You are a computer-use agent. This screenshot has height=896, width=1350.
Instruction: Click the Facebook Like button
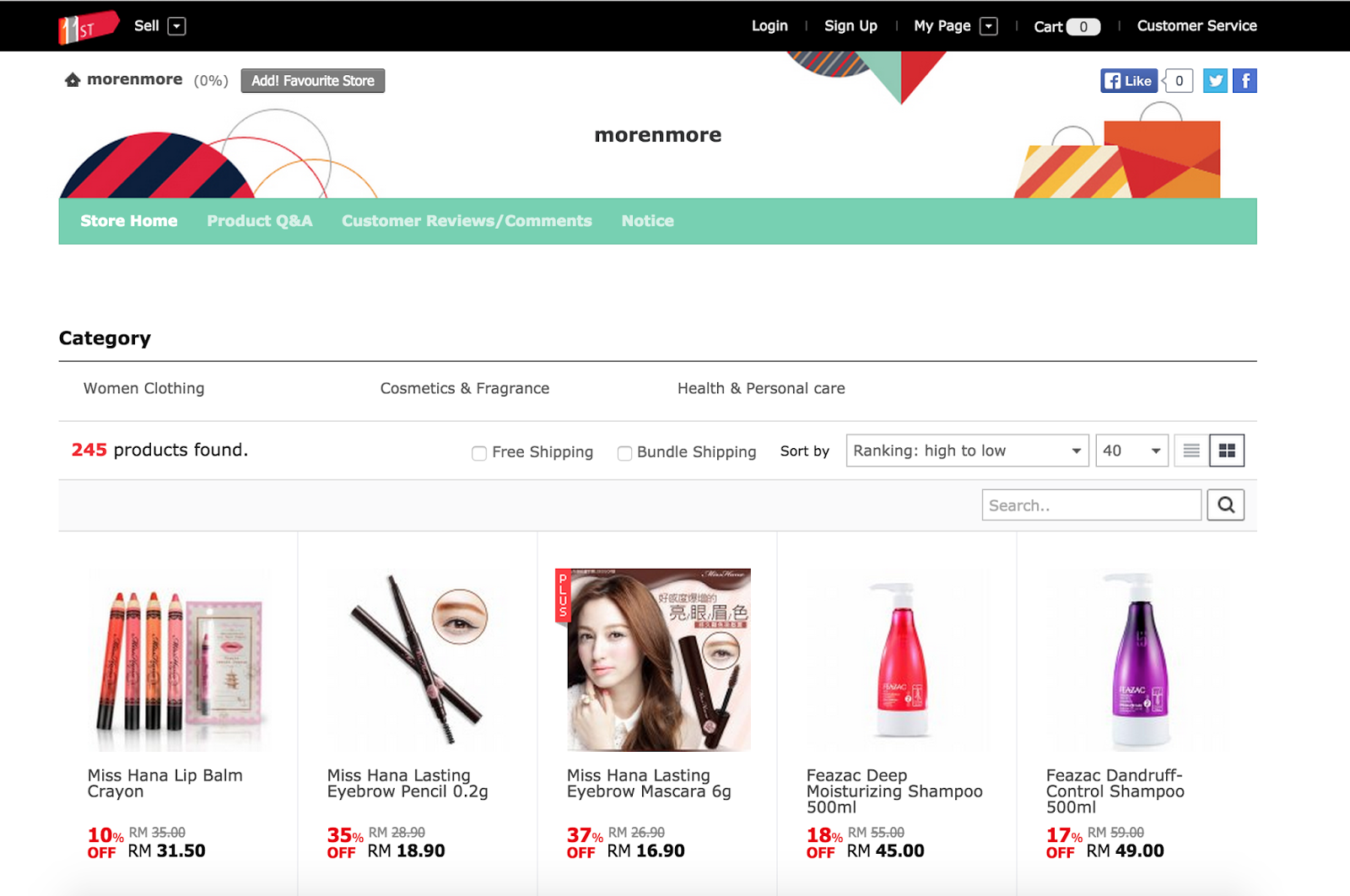point(1129,81)
